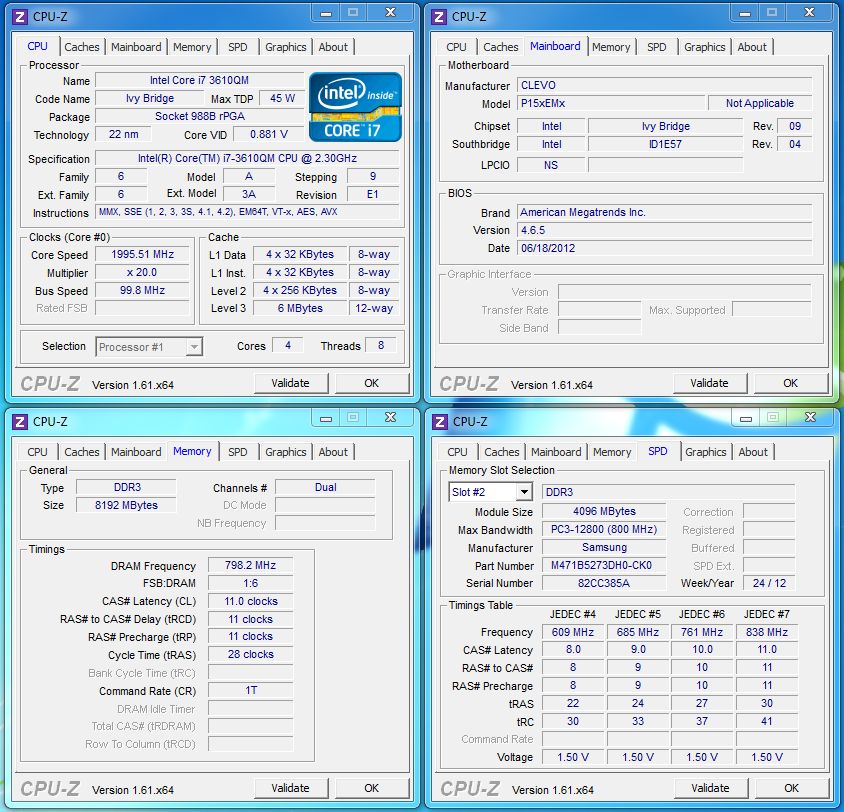844x812 pixels.
Task: Click the Cycle Time value 28 clocks
Action: 250,654
